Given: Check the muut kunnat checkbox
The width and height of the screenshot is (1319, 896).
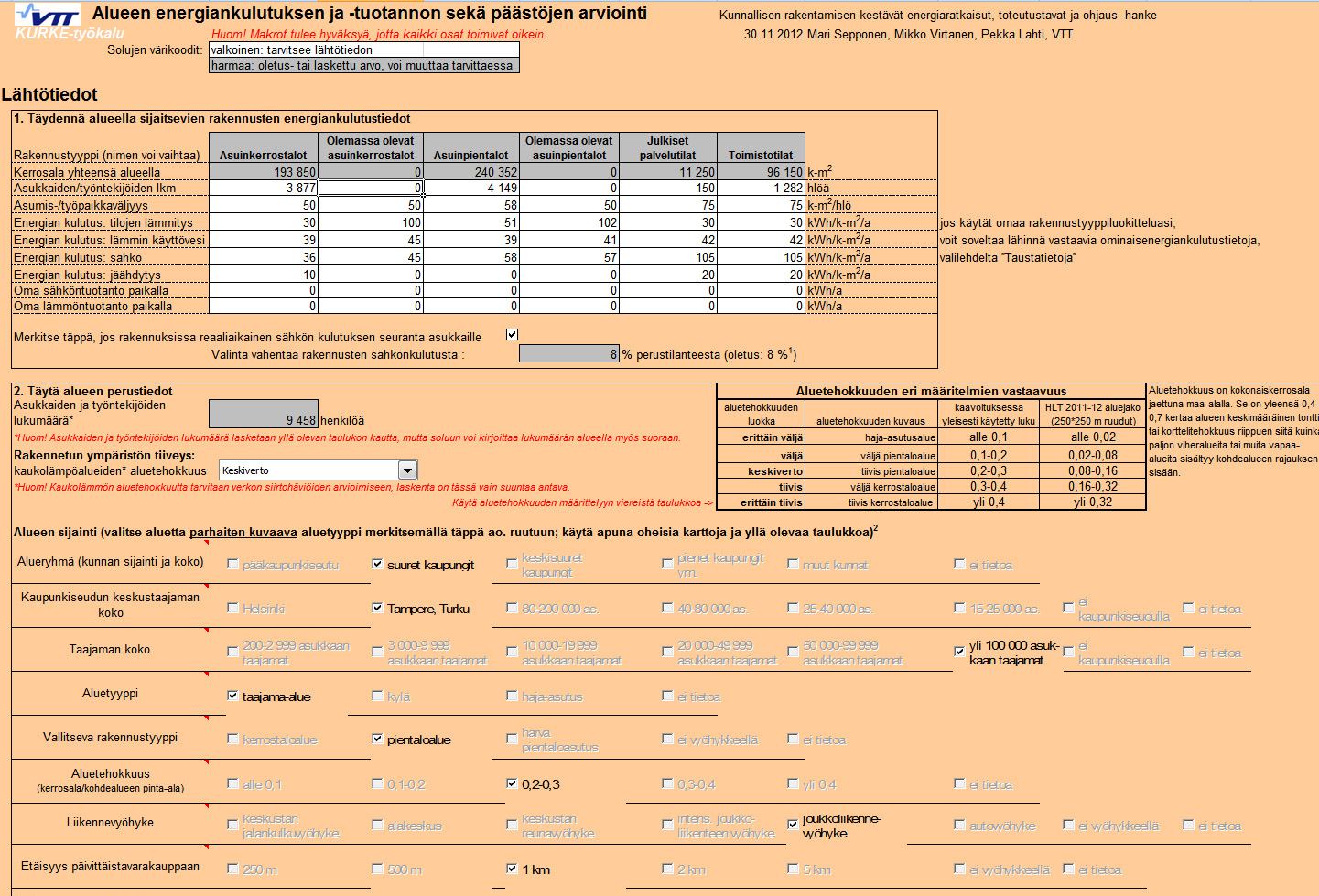Looking at the screenshot, I should 793,565.
